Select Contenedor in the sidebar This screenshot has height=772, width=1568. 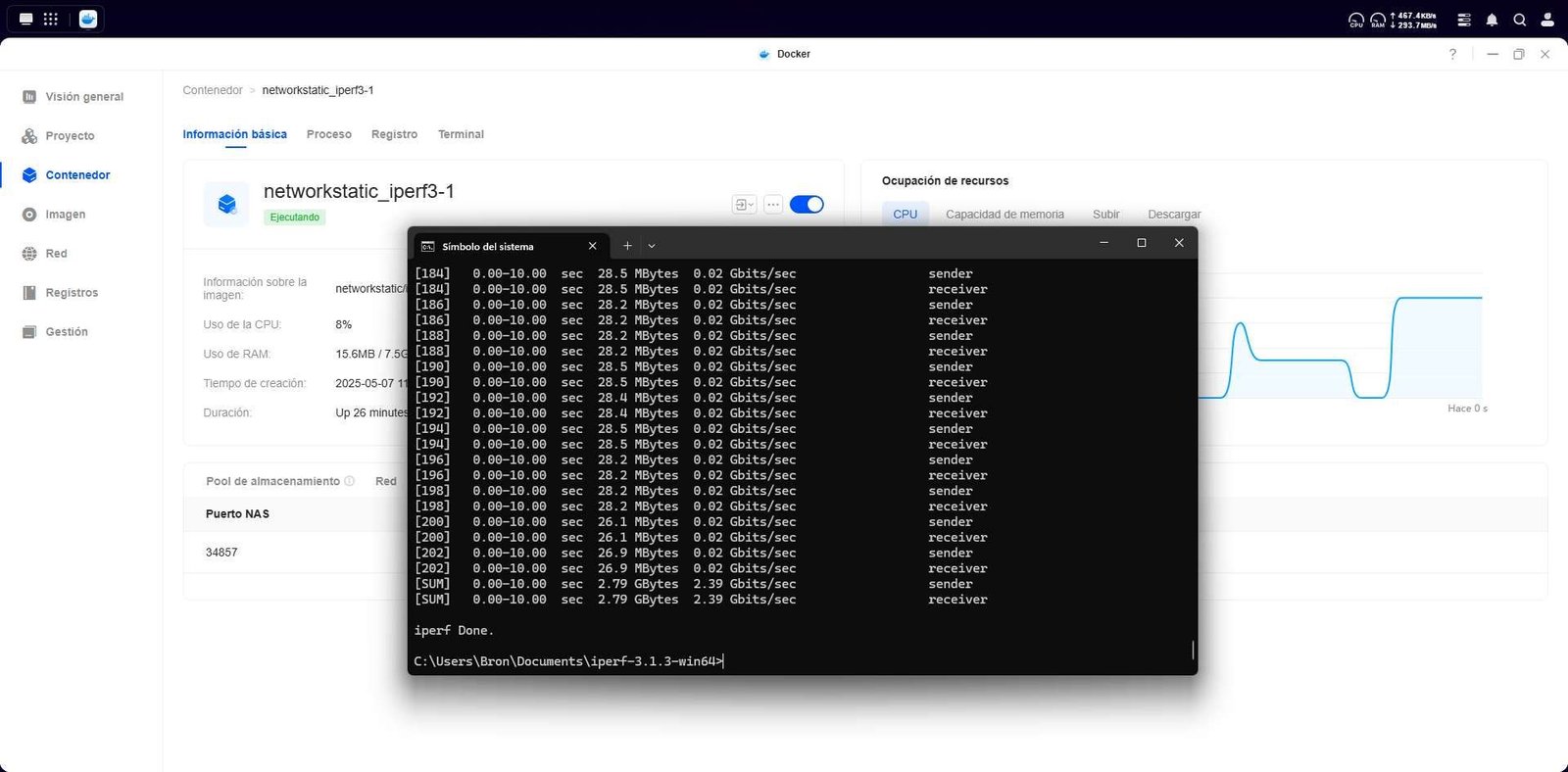pos(77,175)
